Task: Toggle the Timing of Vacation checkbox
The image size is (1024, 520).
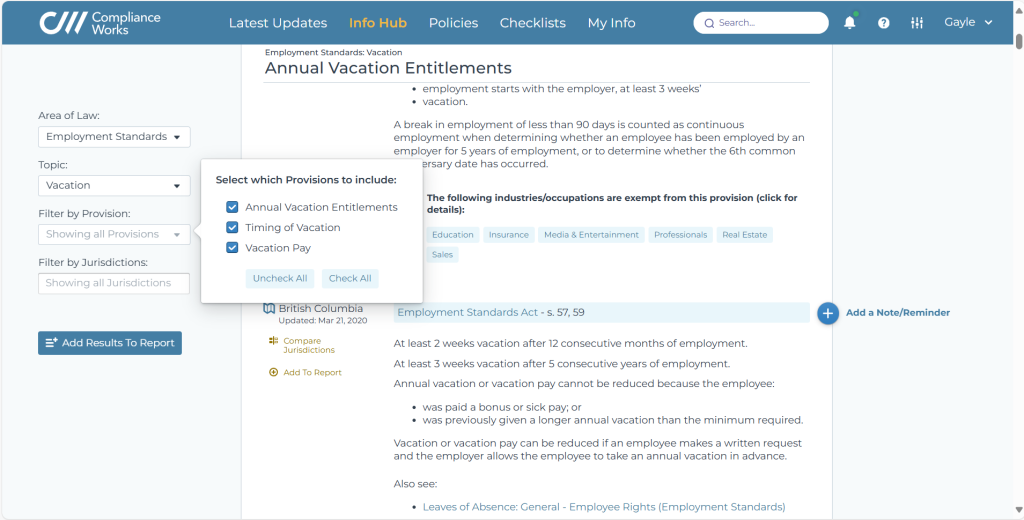Action: pyautogui.click(x=232, y=227)
